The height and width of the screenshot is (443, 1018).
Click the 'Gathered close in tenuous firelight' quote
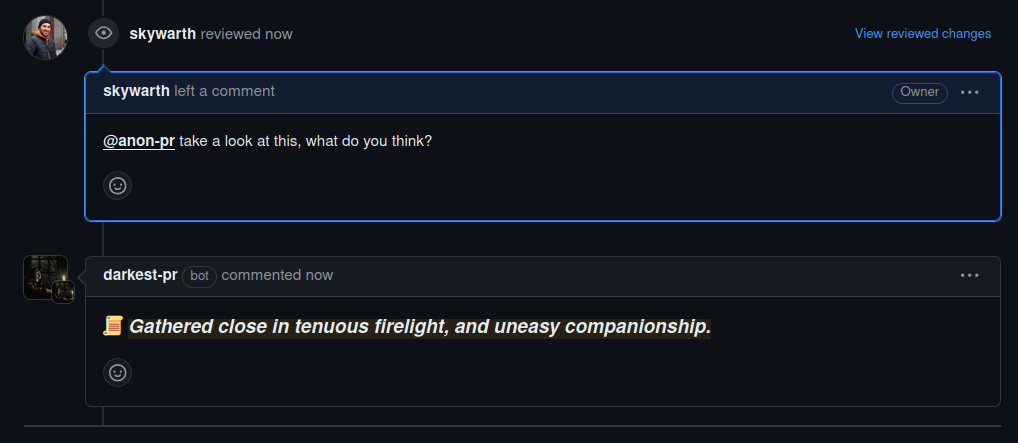click(419, 327)
